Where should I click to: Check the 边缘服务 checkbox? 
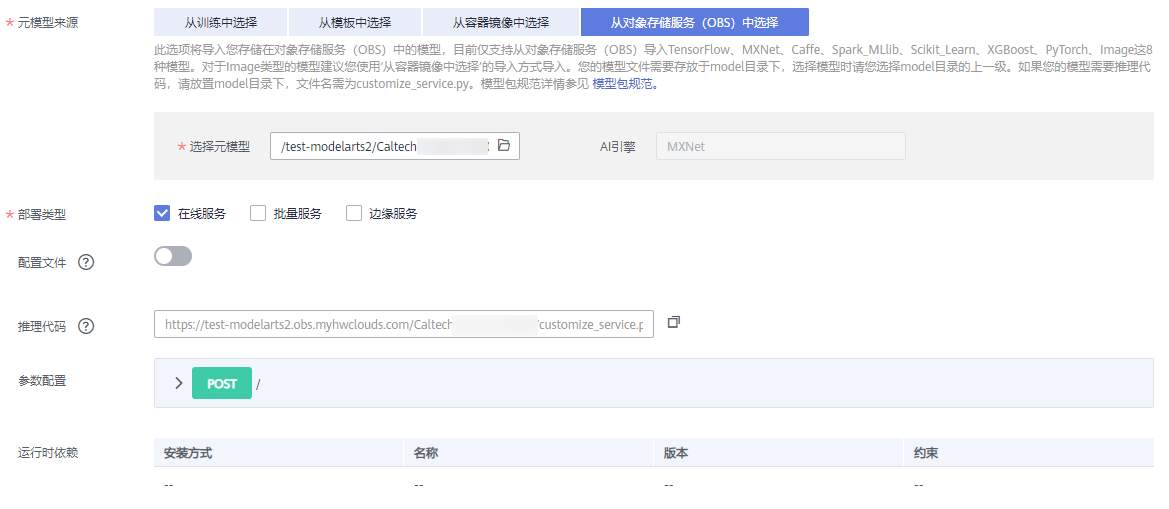coord(353,213)
